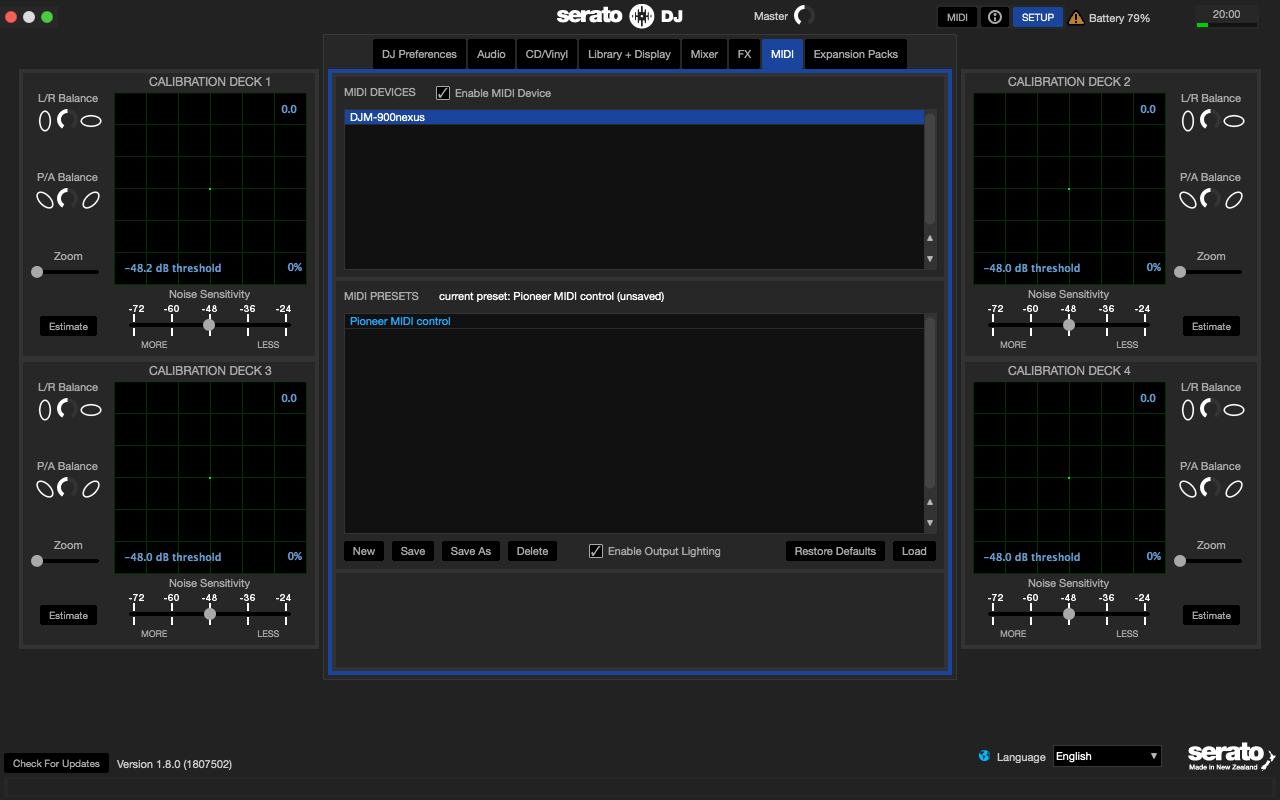Click the MIDI Devices list scrollbar

[x=930, y=169]
